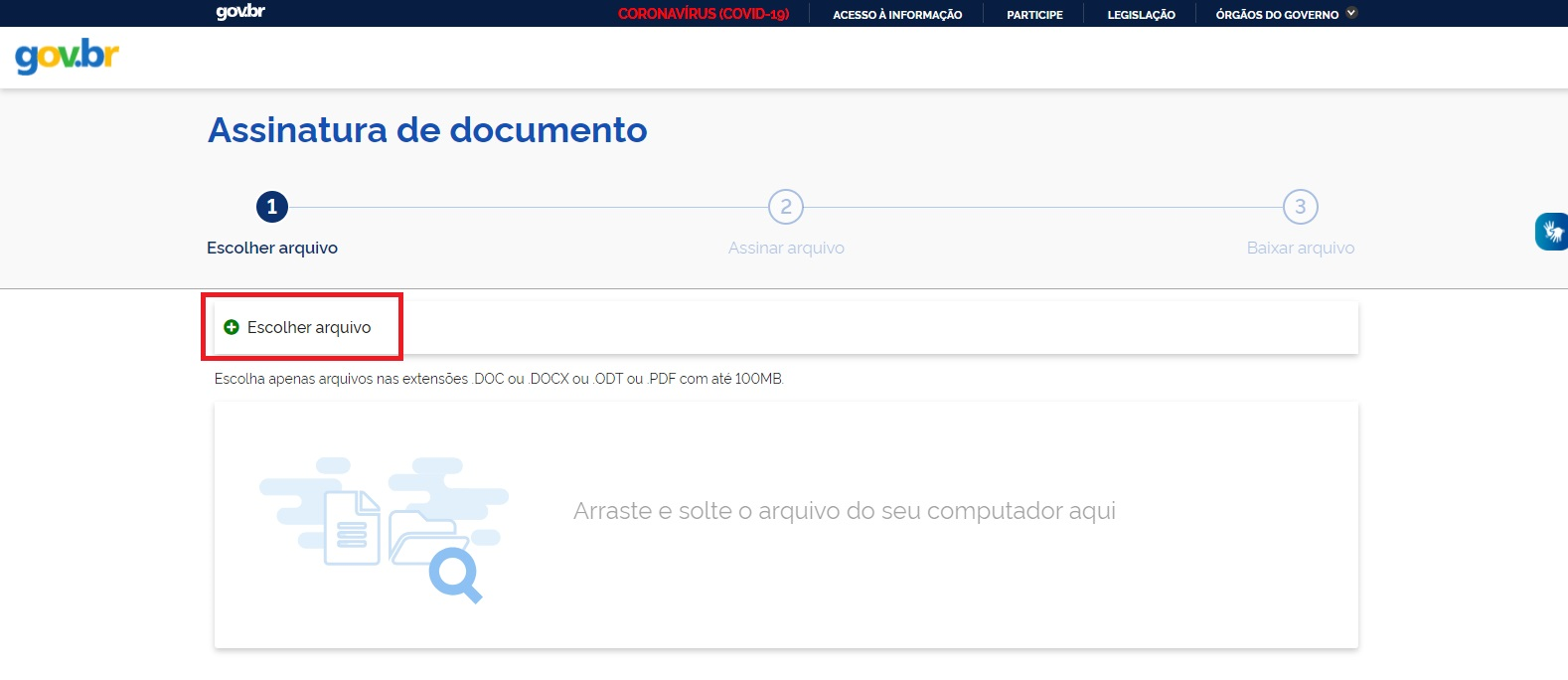Screen dimensions: 1568x680
Task: Go to the Participe link
Action: click(x=1034, y=15)
